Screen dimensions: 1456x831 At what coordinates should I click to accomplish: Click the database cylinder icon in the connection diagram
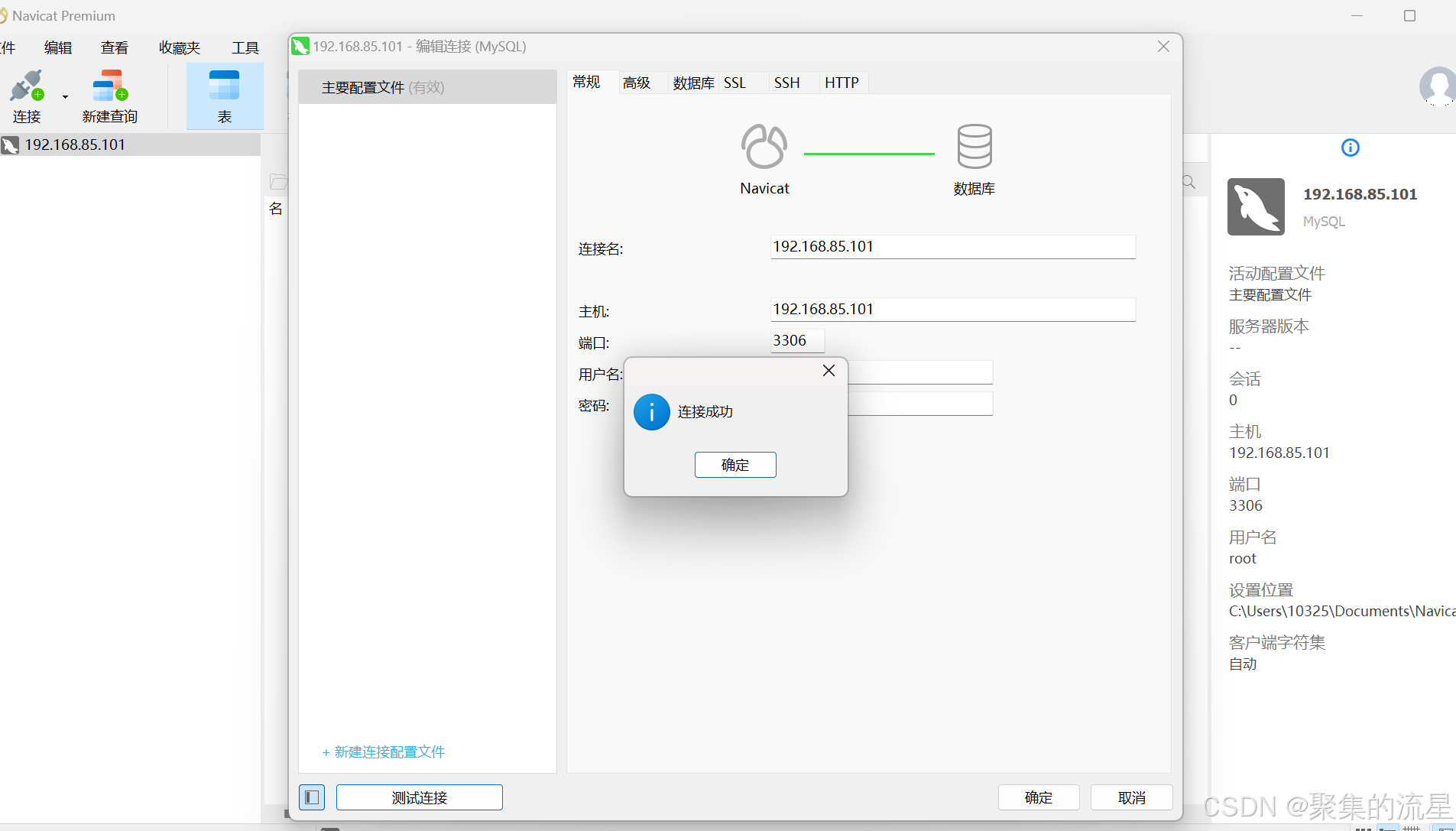pyautogui.click(x=974, y=145)
